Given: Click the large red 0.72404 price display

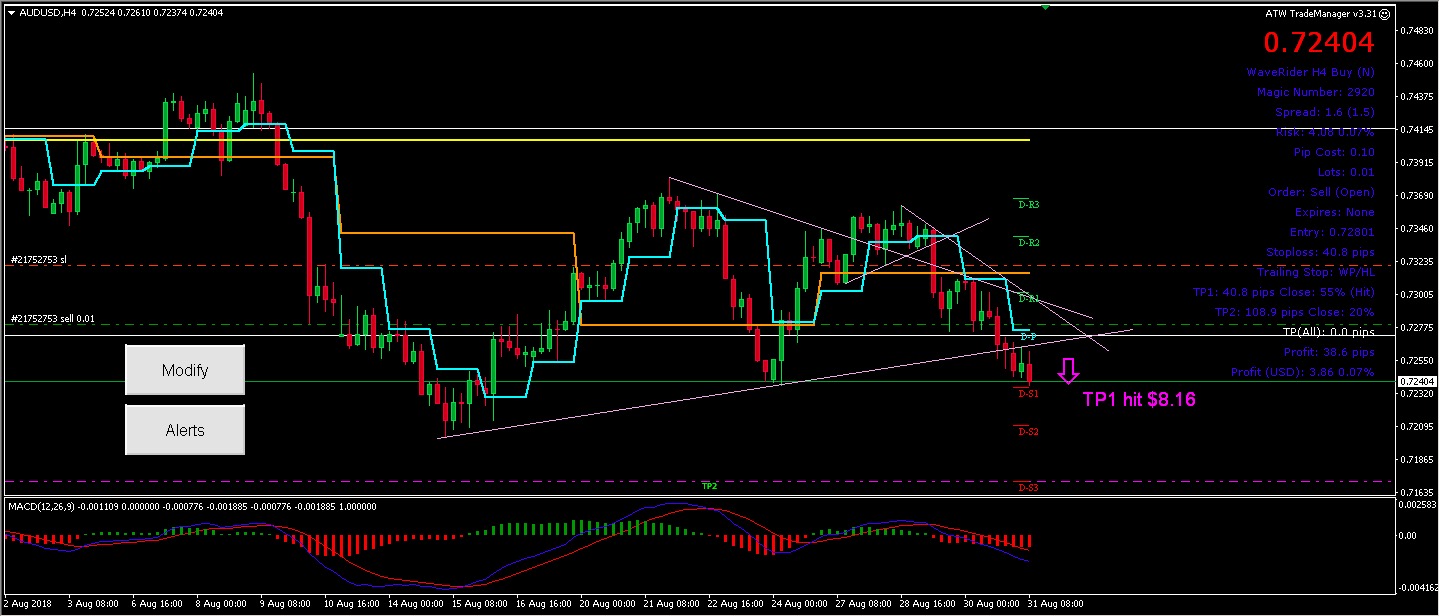Looking at the screenshot, I should pos(1319,42).
